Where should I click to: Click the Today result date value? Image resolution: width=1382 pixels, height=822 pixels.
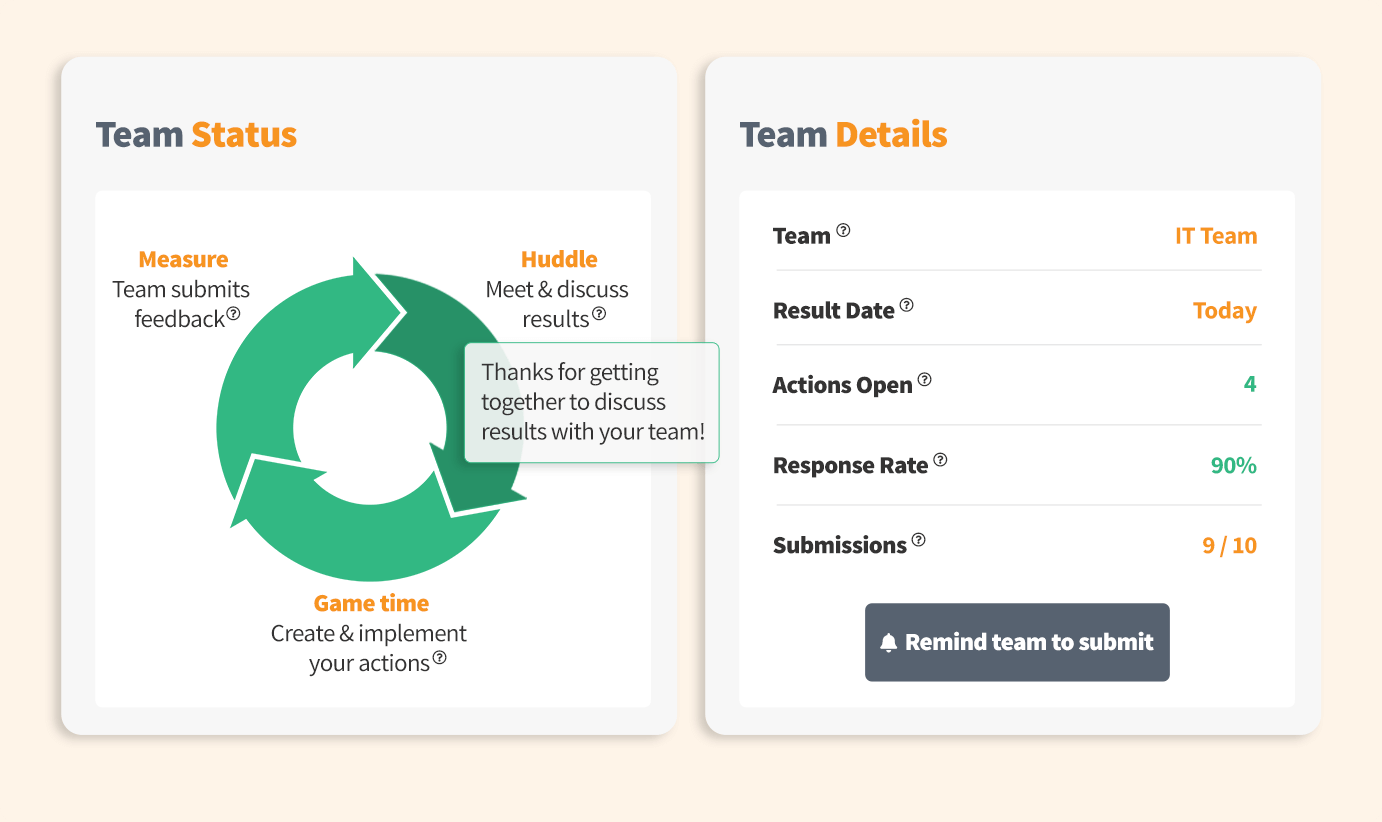point(1224,311)
